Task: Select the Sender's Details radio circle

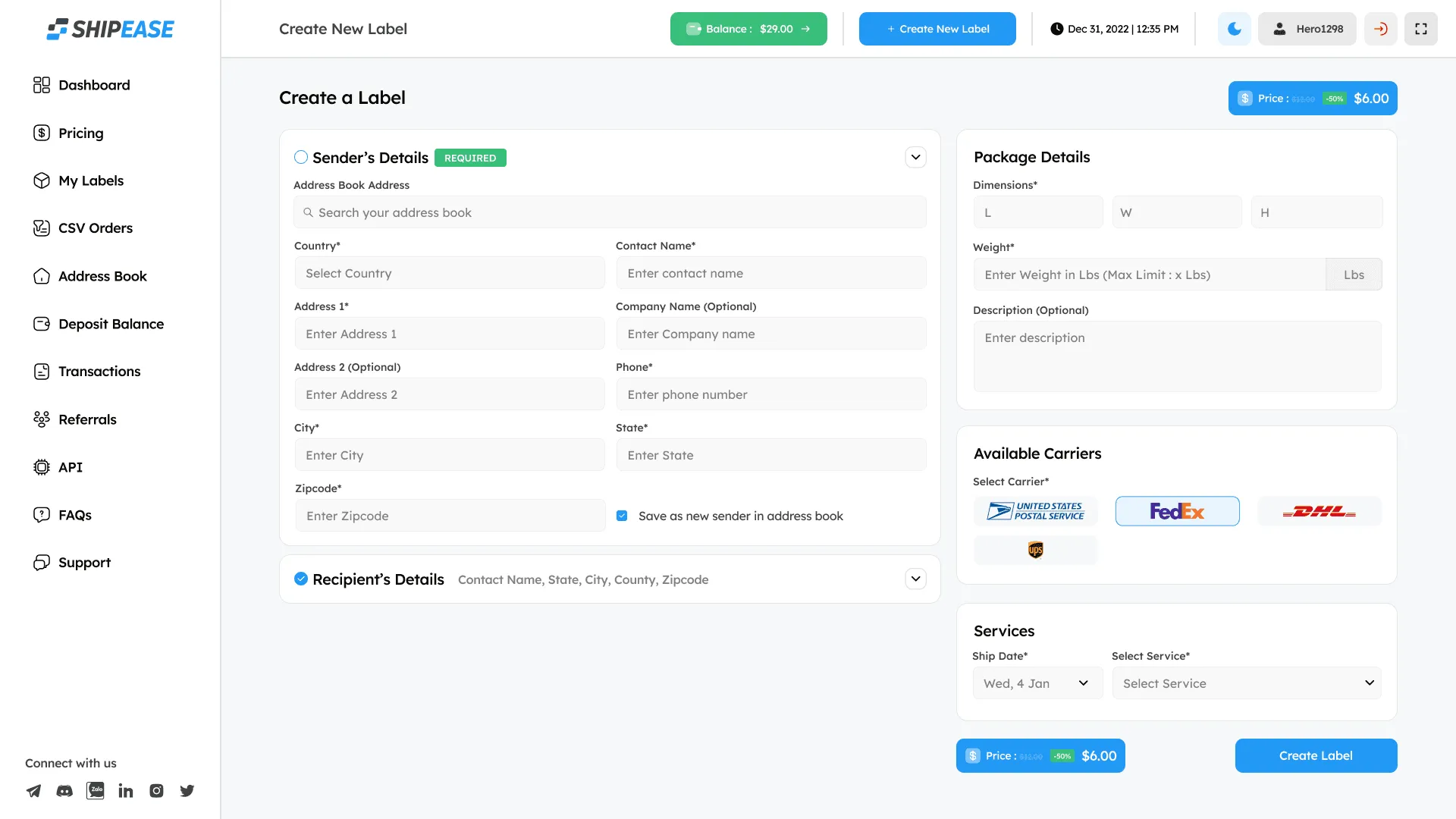Action: pos(301,157)
